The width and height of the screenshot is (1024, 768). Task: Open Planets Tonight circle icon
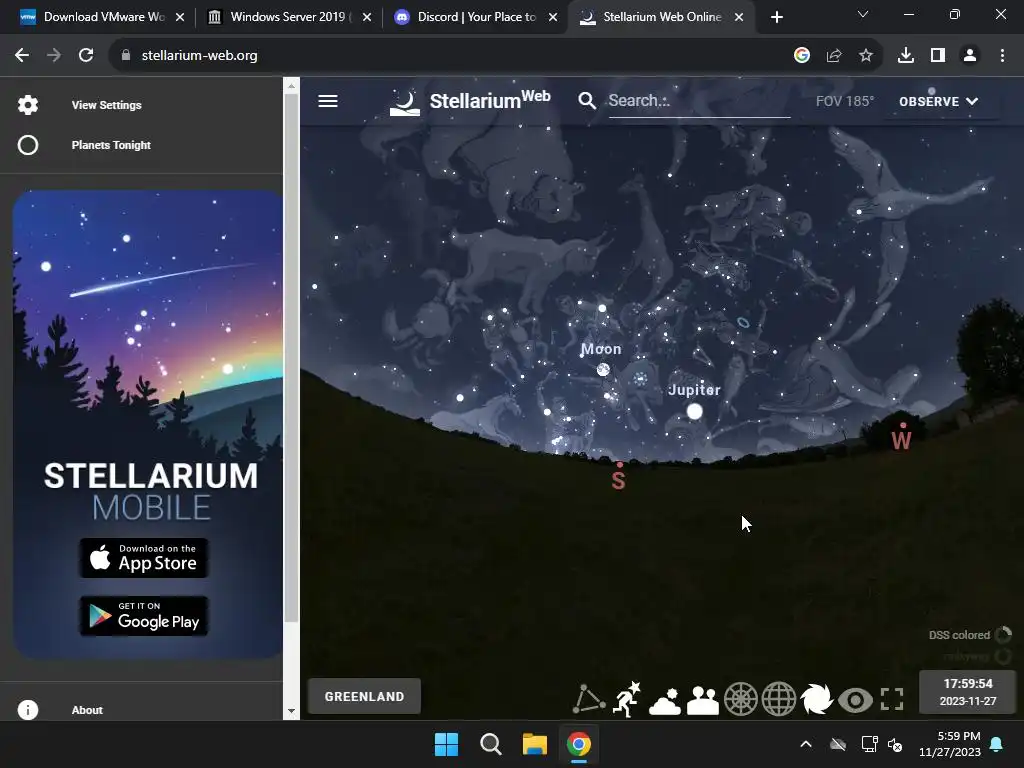pyautogui.click(x=27, y=145)
